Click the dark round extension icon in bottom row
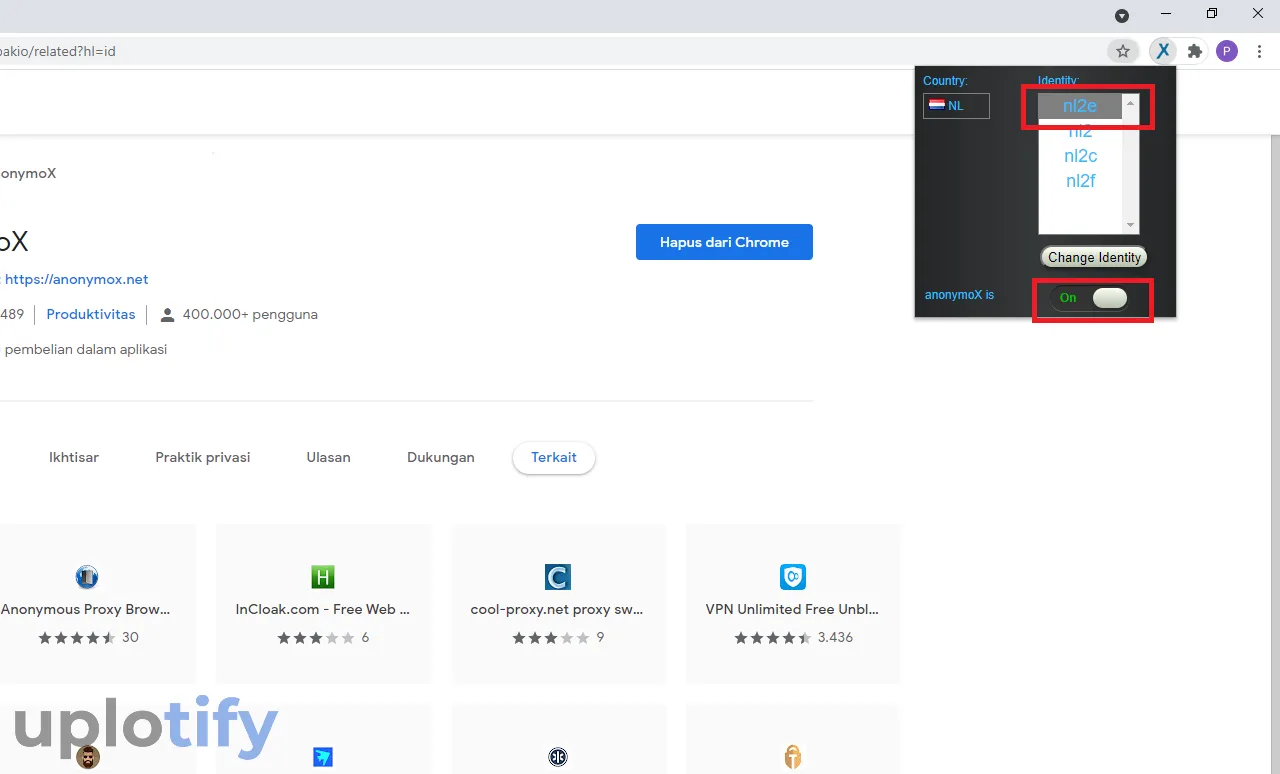Screen dimensions: 1280x774 pyautogui.click(x=557, y=757)
